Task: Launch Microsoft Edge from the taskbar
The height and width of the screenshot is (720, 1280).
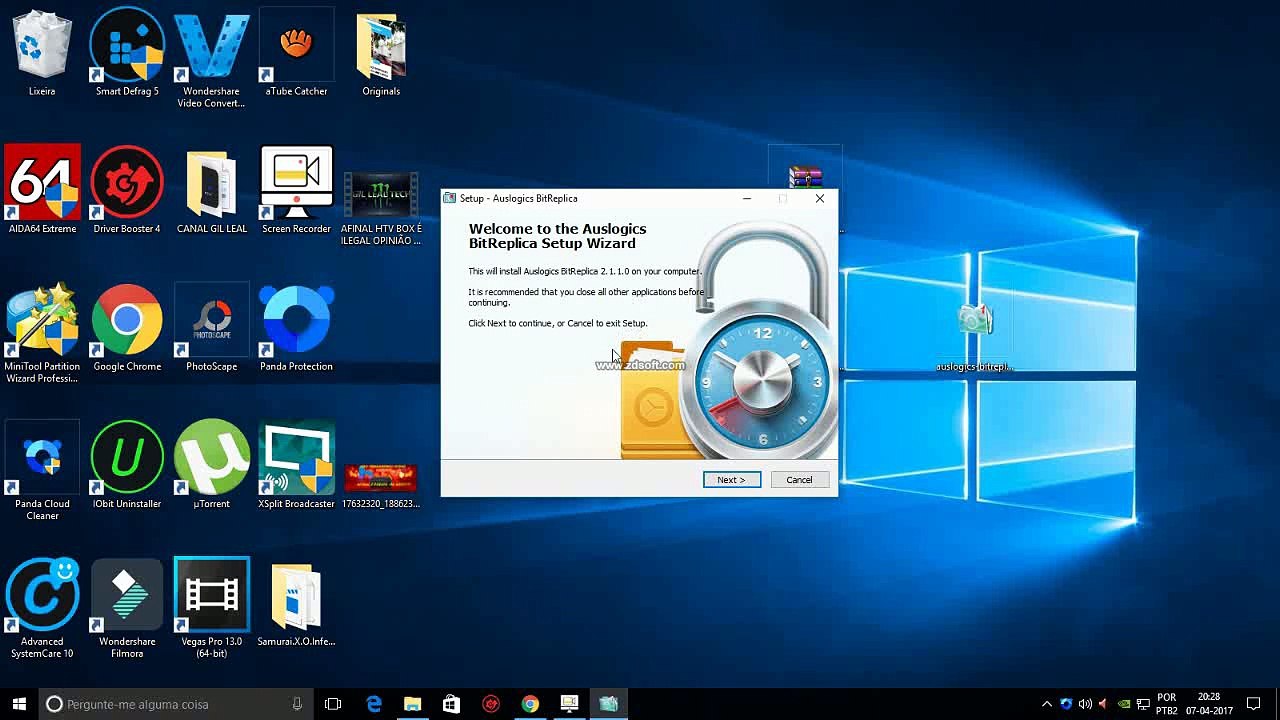Action: click(373, 704)
